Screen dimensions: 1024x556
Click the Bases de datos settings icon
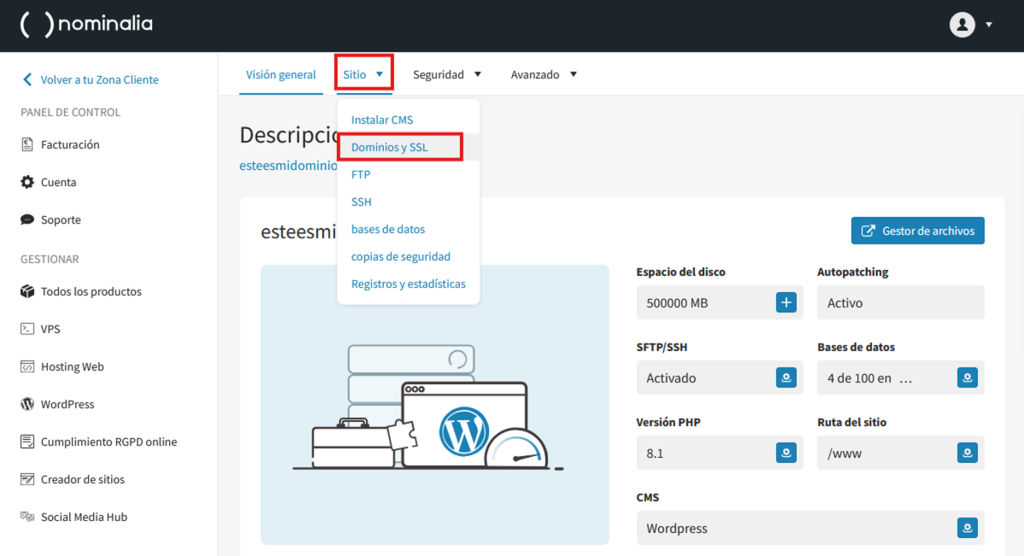point(967,378)
